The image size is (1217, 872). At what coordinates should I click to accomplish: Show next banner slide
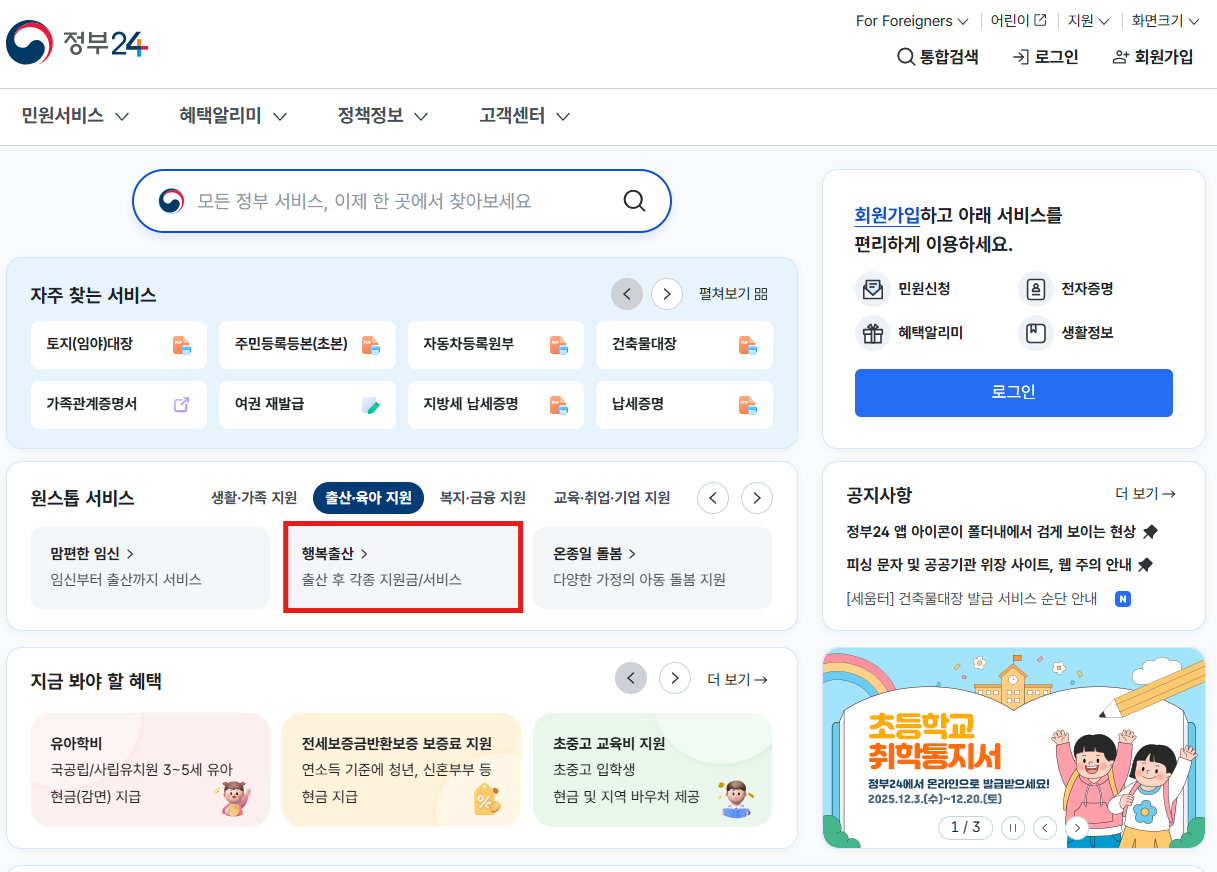pyautogui.click(x=1077, y=828)
